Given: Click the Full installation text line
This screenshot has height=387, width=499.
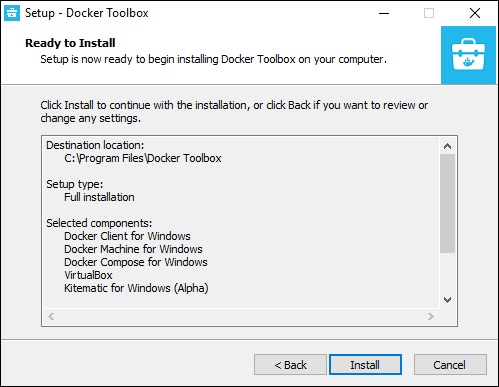Looking at the screenshot, I should [99, 197].
